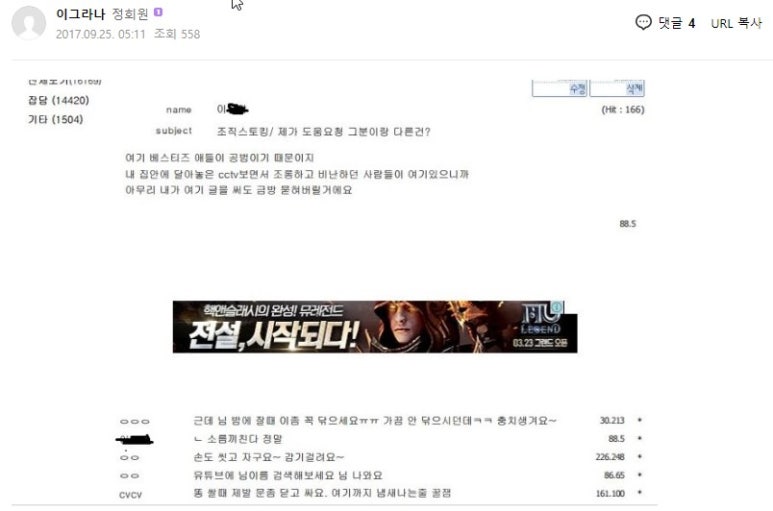Open the author name 이그라나
Screen dimensions: 773x511
coord(80,14)
